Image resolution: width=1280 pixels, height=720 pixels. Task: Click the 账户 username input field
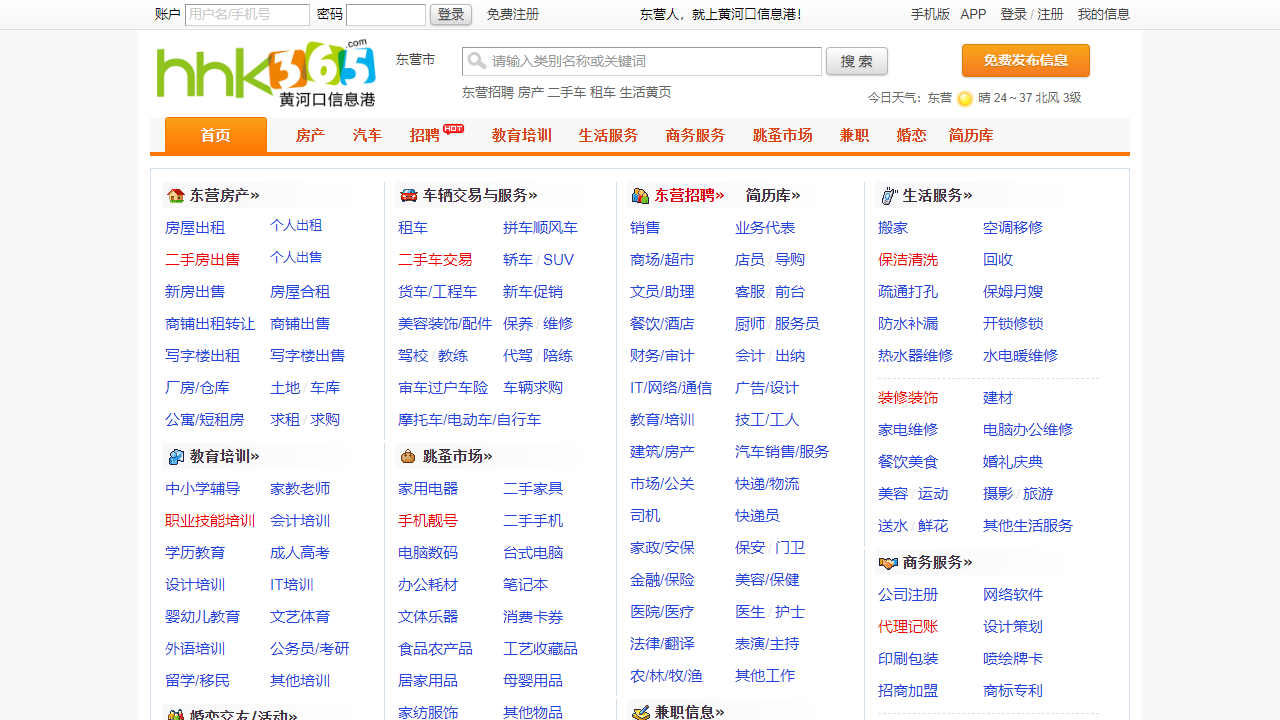[x=247, y=15]
